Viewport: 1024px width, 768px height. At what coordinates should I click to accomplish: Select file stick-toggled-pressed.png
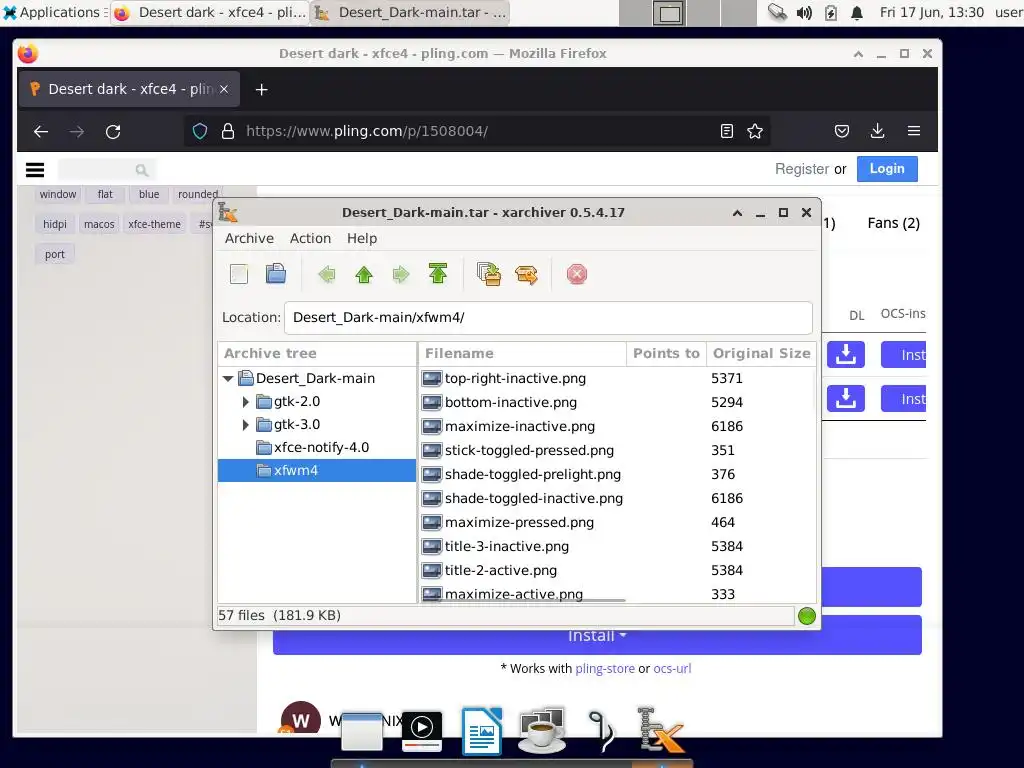[529, 451]
